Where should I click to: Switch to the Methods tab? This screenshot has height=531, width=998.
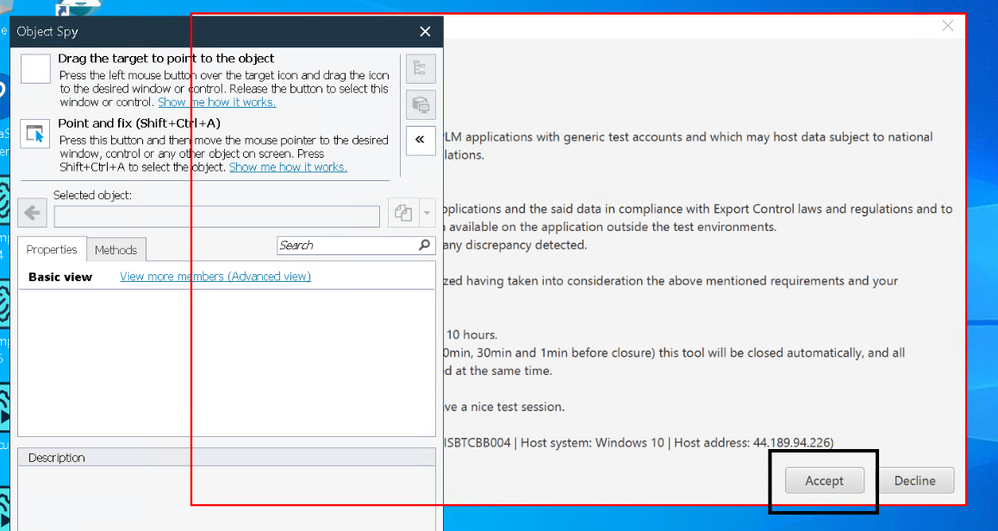[x=116, y=250]
